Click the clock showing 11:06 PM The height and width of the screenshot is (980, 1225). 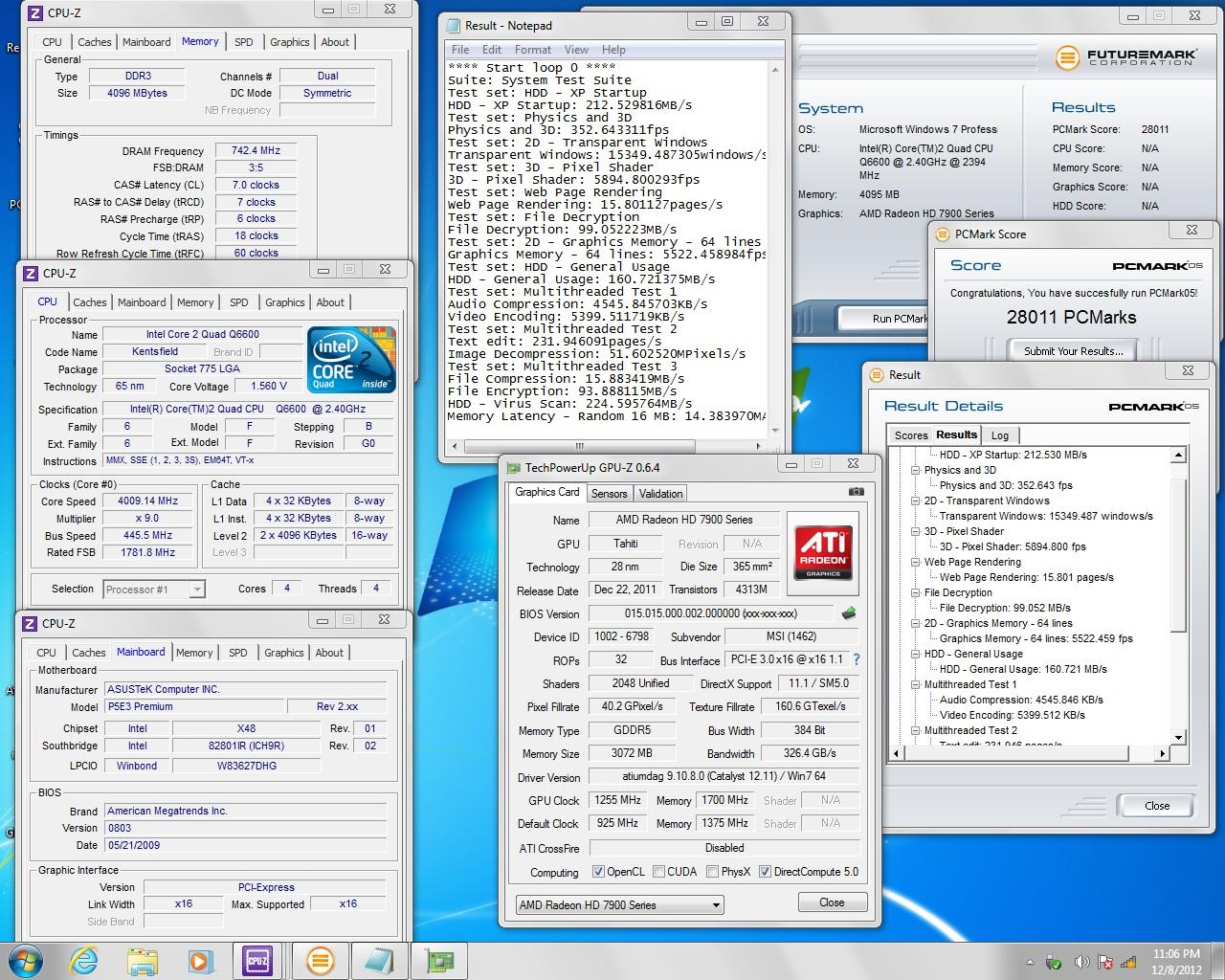pyautogui.click(x=1176, y=953)
